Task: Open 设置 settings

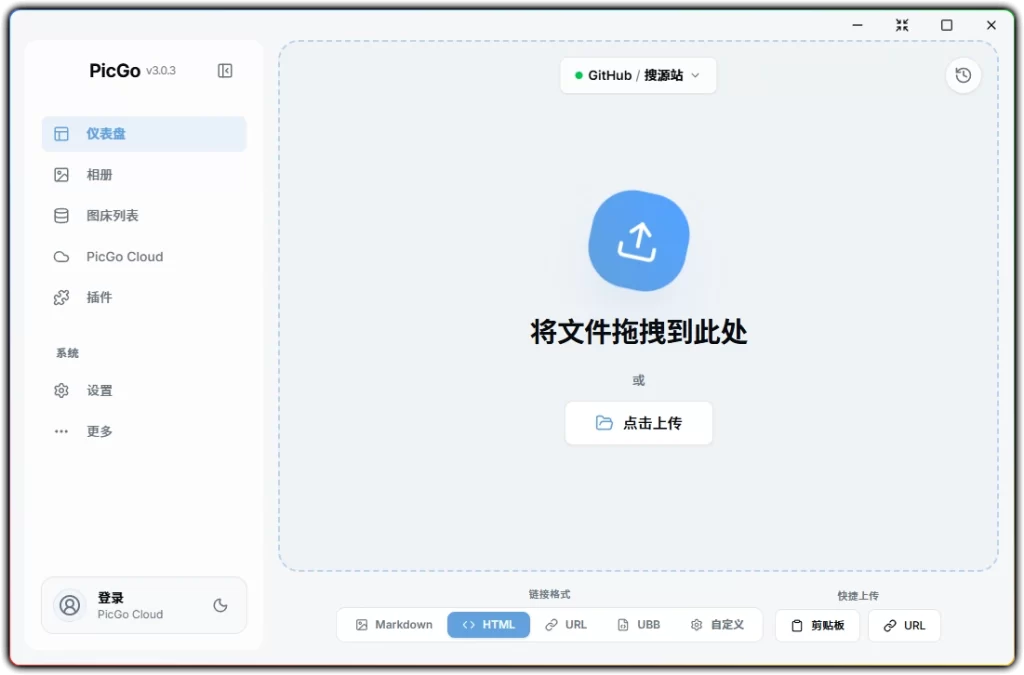Action: [x=144, y=390]
